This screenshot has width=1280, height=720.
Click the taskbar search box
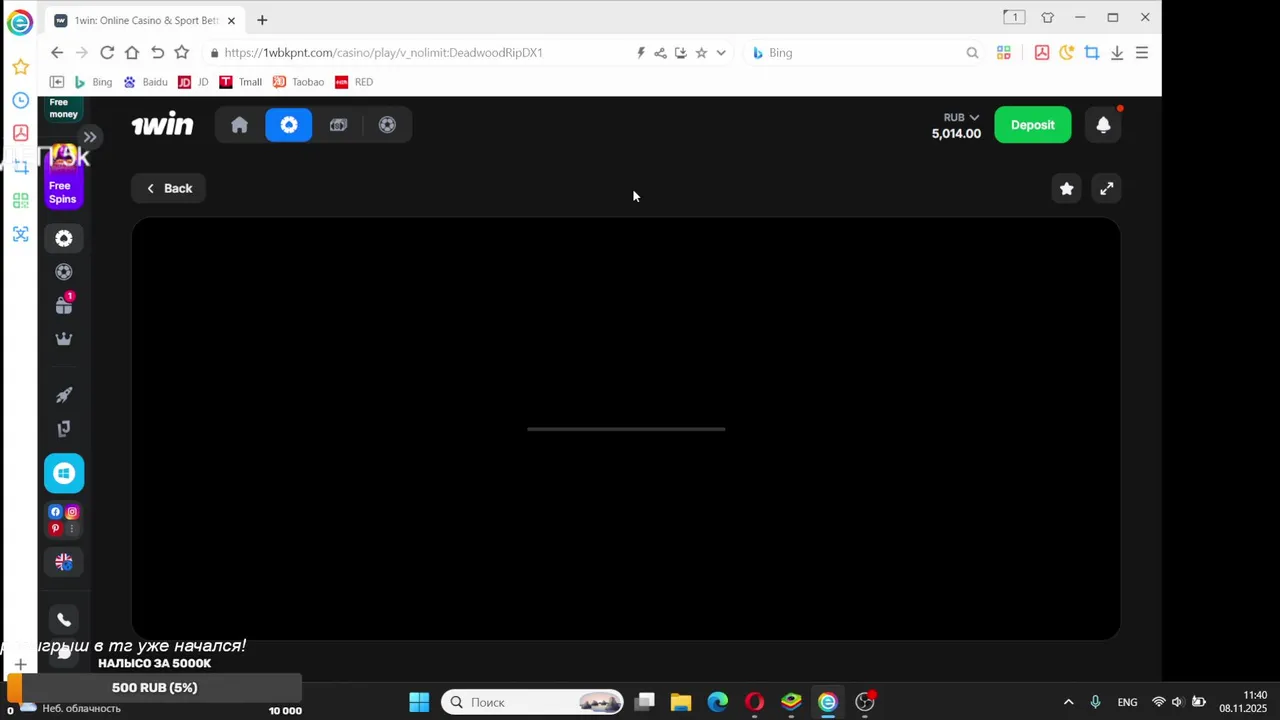click(x=532, y=702)
